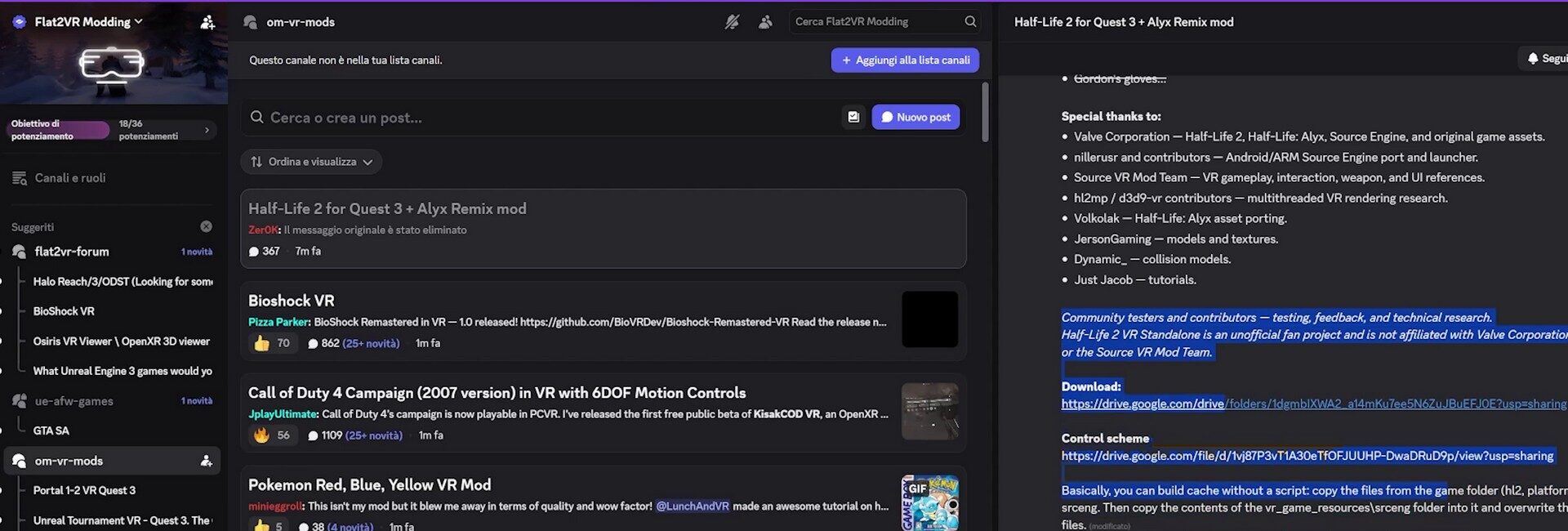1568x531 pixels.
Task: Open the Ordina e visualizza dropdown
Action: pyautogui.click(x=311, y=162)
